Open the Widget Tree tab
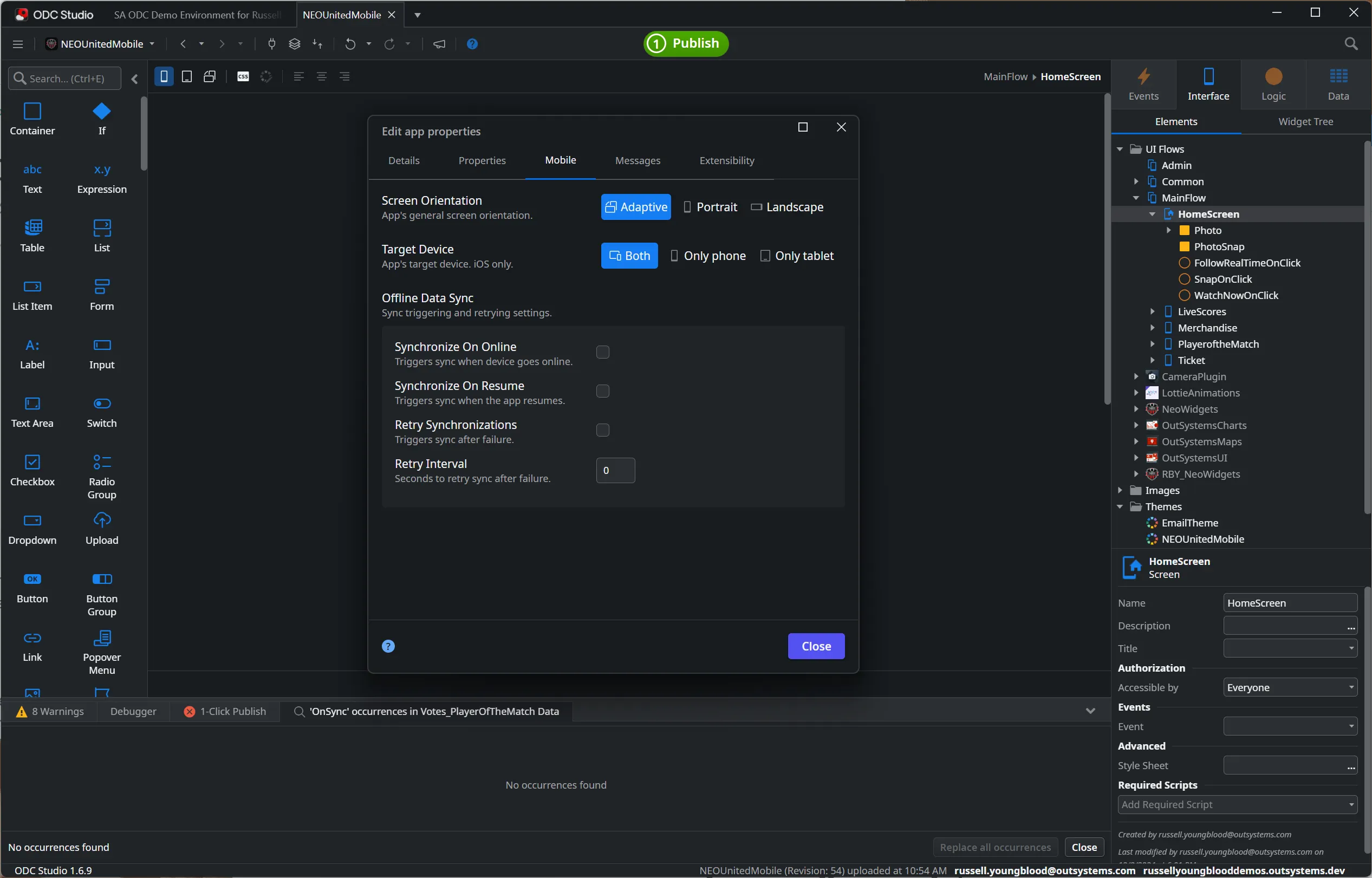1372x878 pixels. point(1305,121)
